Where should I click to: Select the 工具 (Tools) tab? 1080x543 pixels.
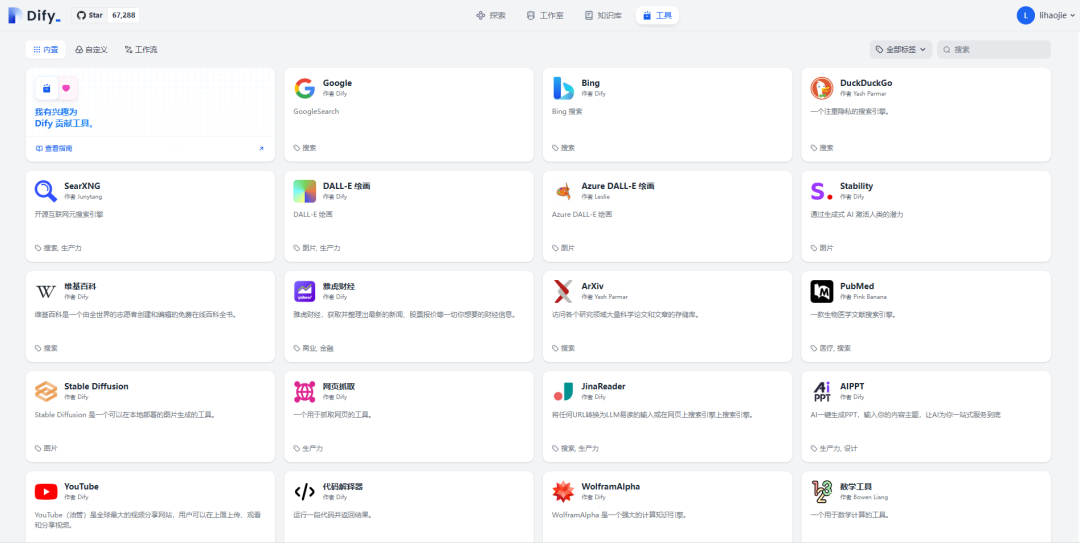(x=657, y=15)
